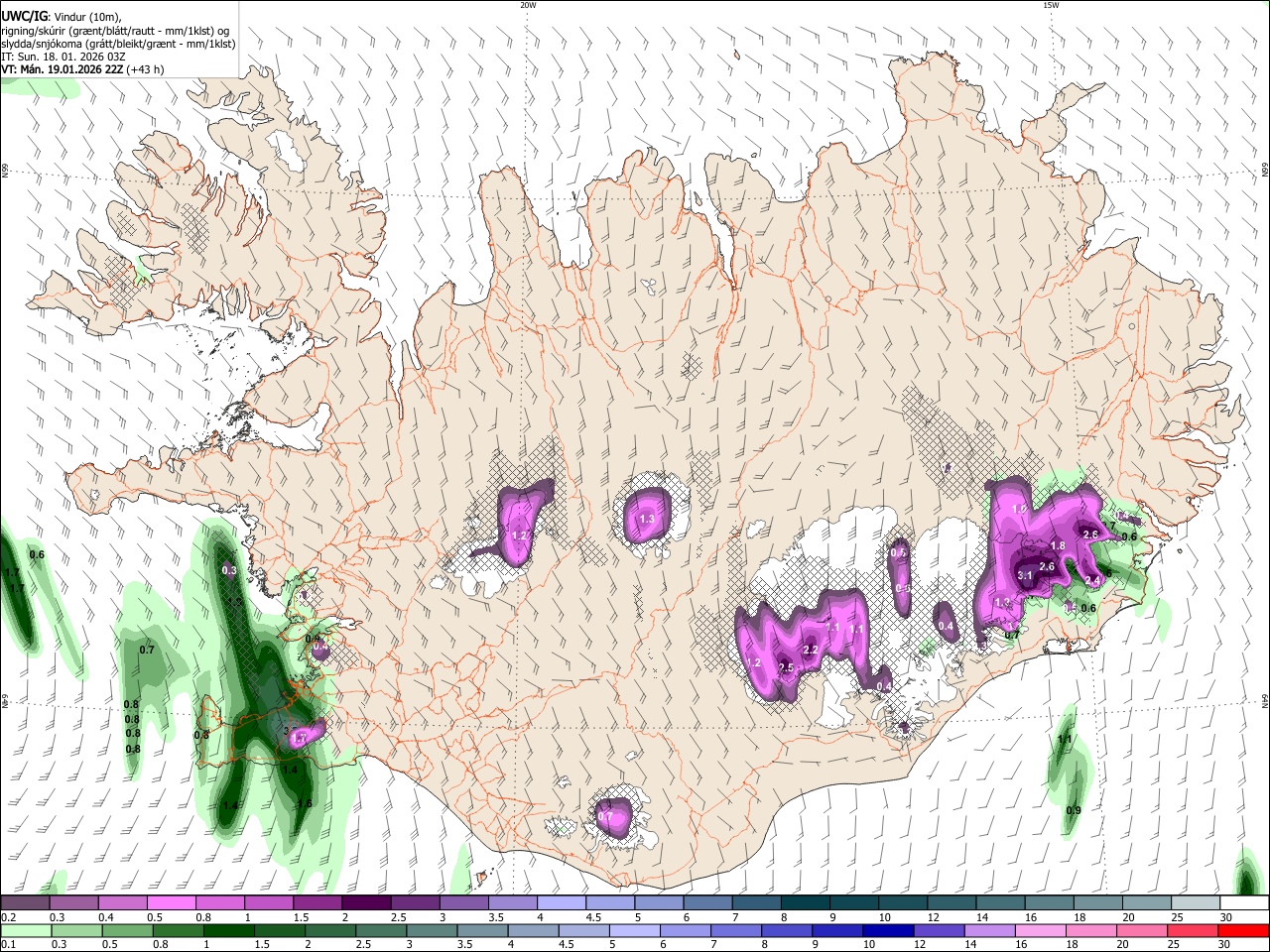Click the header line 'UWC/IG: Vindur (10m),'
The height and width of the screenshot is (952, 1270).
pyautogui.click(x=62, y=15)
